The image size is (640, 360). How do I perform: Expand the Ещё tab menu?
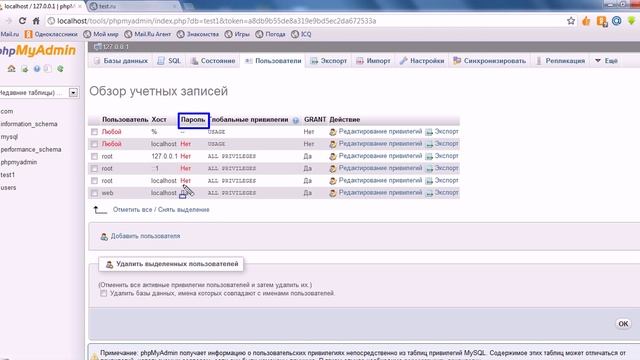(x=606, y=61)
